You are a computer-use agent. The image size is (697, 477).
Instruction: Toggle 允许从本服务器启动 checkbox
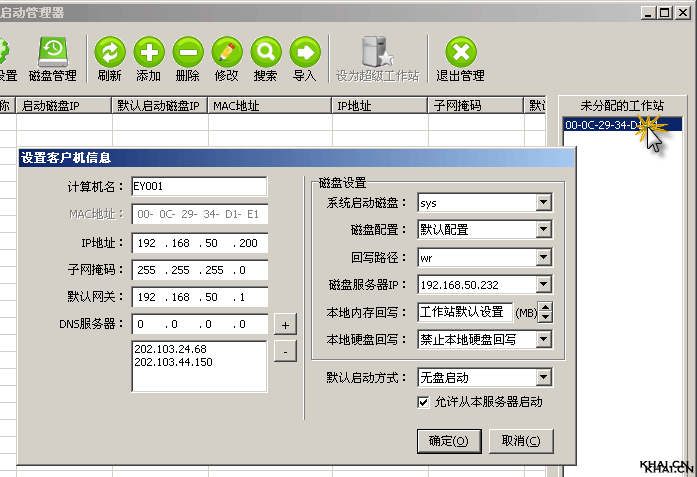pyautogui.click(x=423, y=401)
